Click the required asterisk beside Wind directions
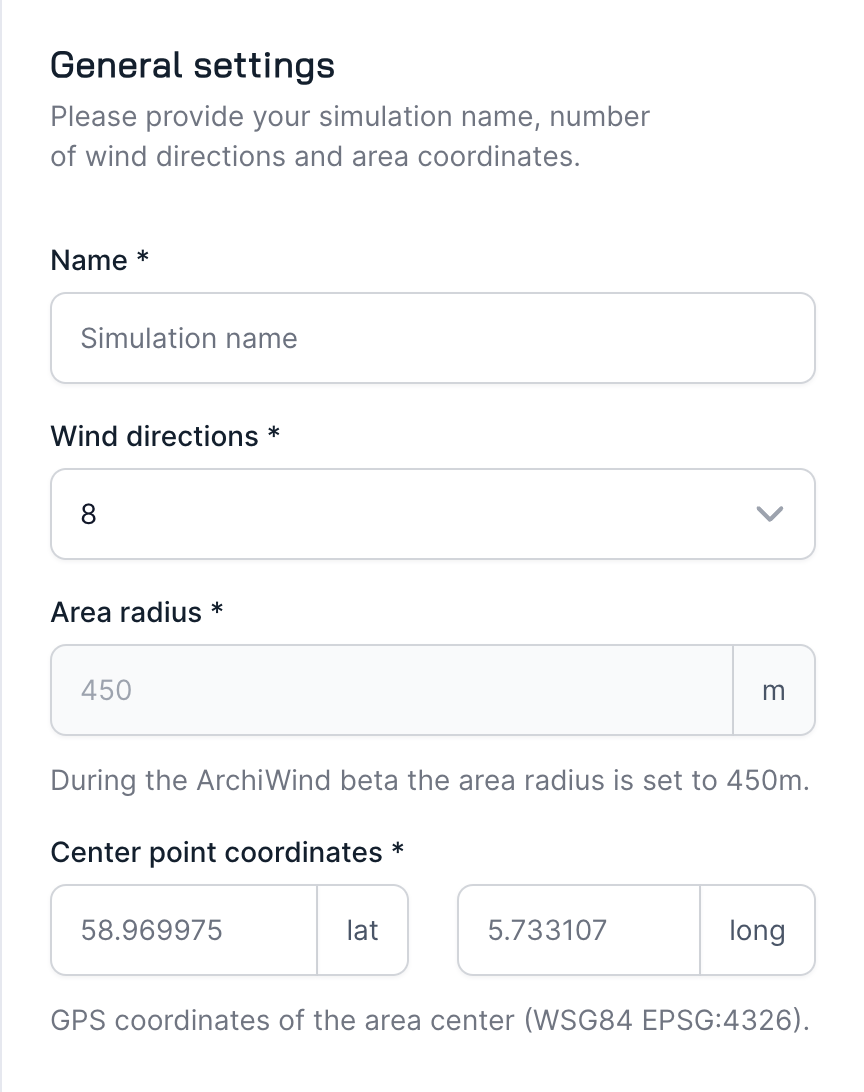This screenshot has width=864, height=1092. tap(273, 435)
